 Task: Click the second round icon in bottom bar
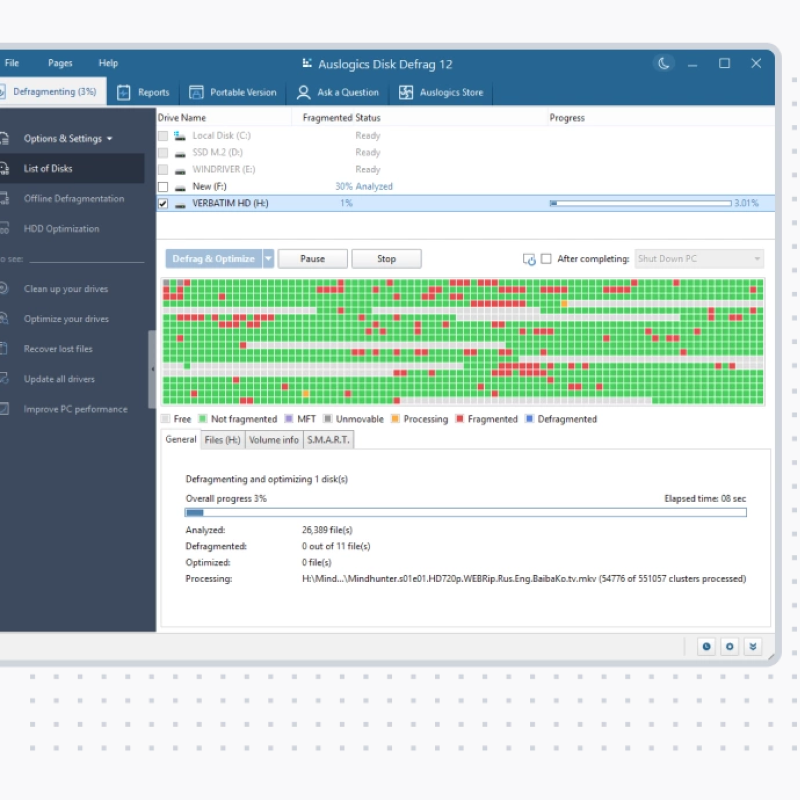[730, 646]
